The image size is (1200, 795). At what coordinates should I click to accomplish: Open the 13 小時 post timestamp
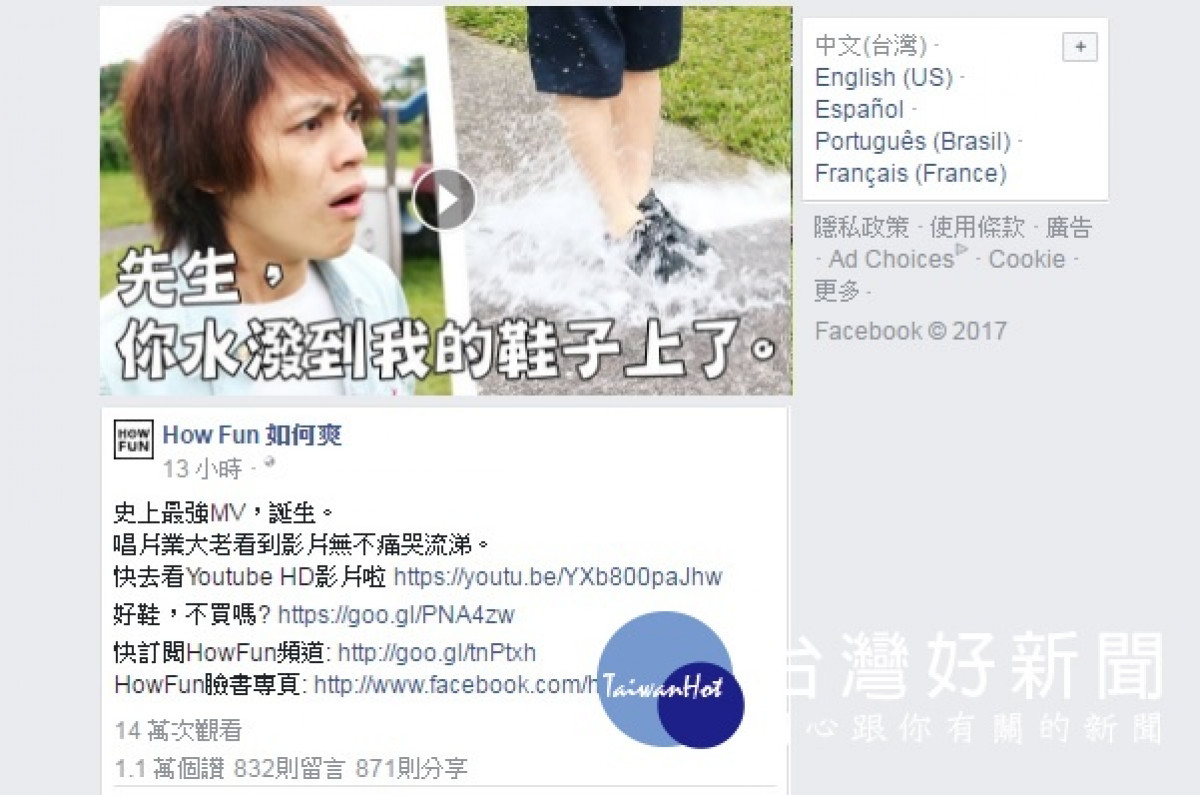pyautogui.click(x=202, y=468)
